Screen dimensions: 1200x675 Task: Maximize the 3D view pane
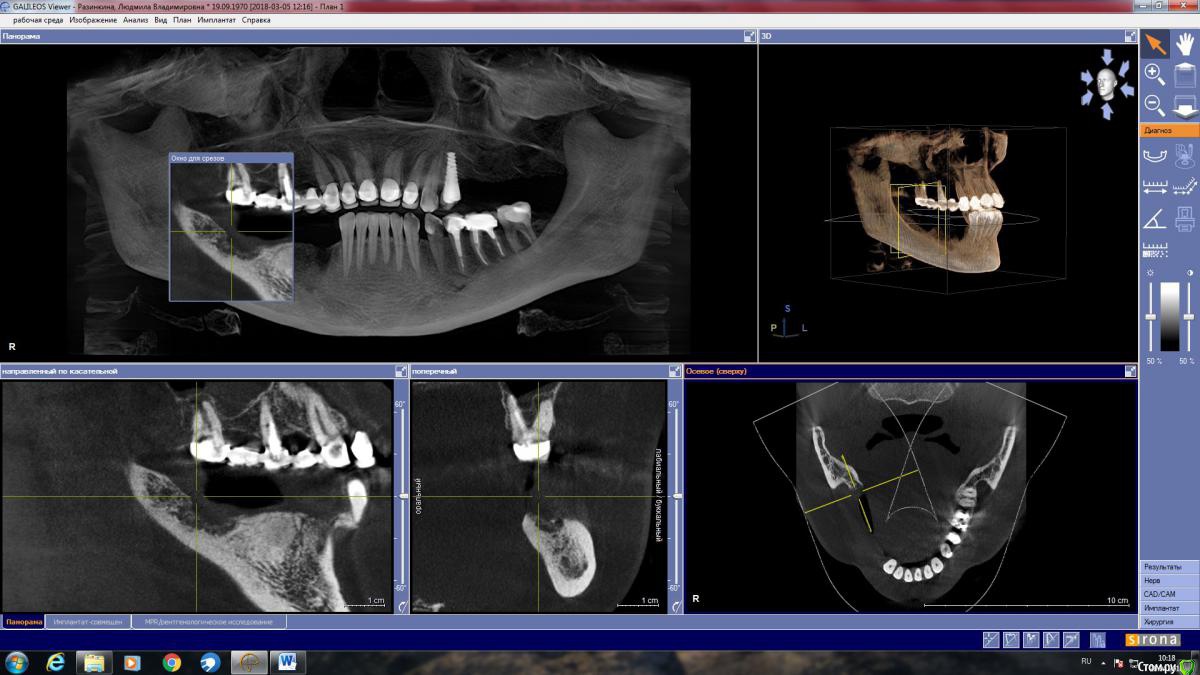[1130, 36]
